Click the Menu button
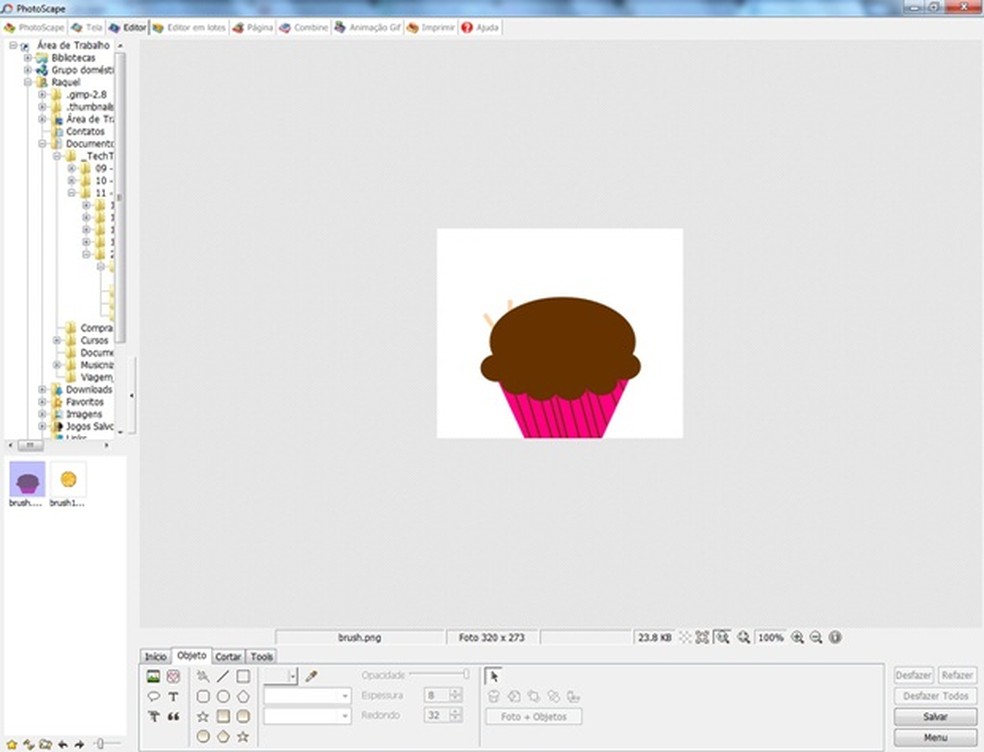 coord(935,738)
